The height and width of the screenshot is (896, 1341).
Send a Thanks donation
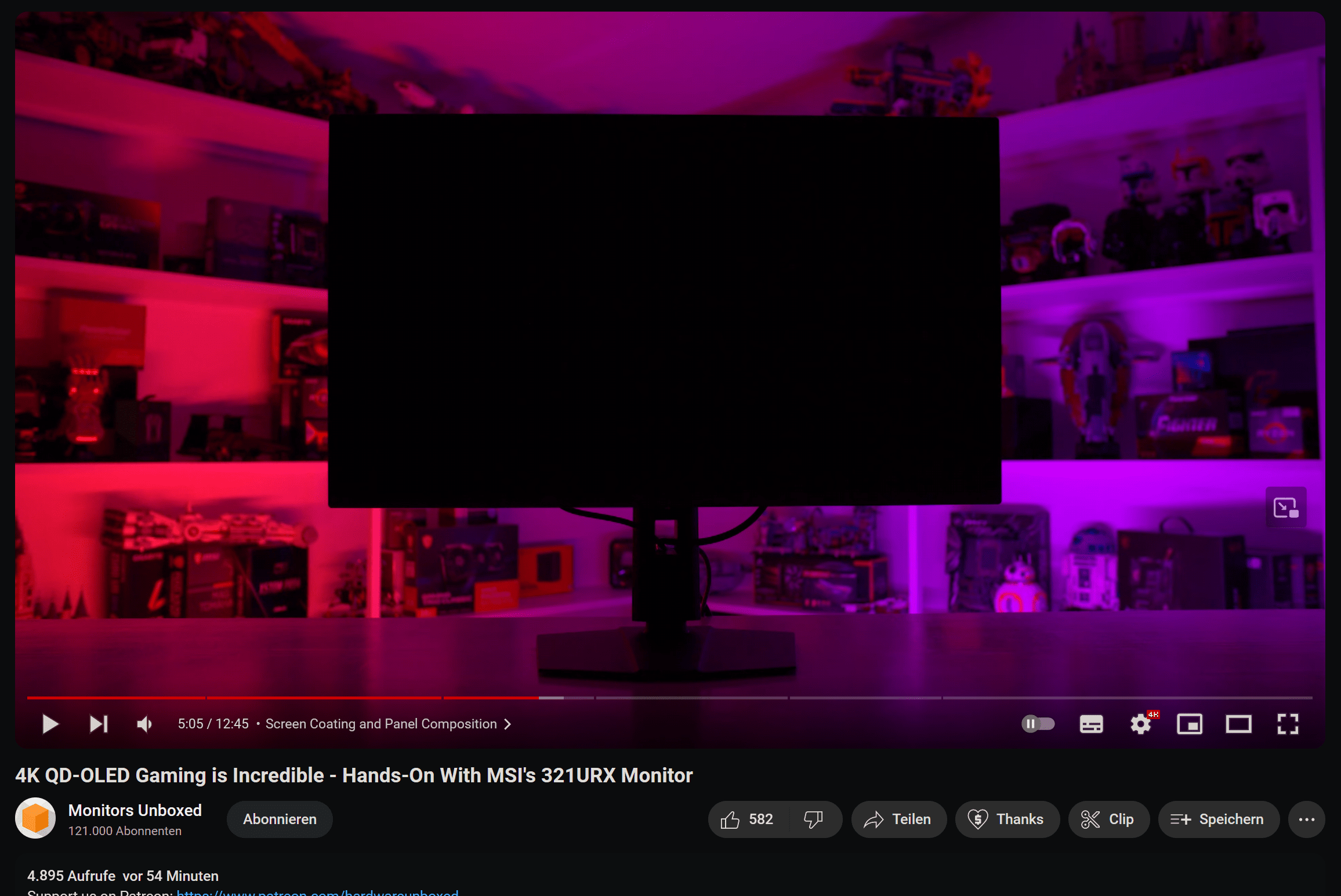(1007, 819)
